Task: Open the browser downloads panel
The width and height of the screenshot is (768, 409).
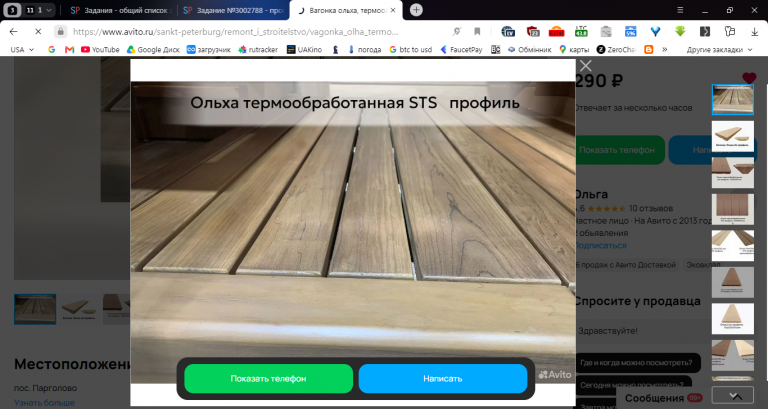Action: [x=754, y=32]
